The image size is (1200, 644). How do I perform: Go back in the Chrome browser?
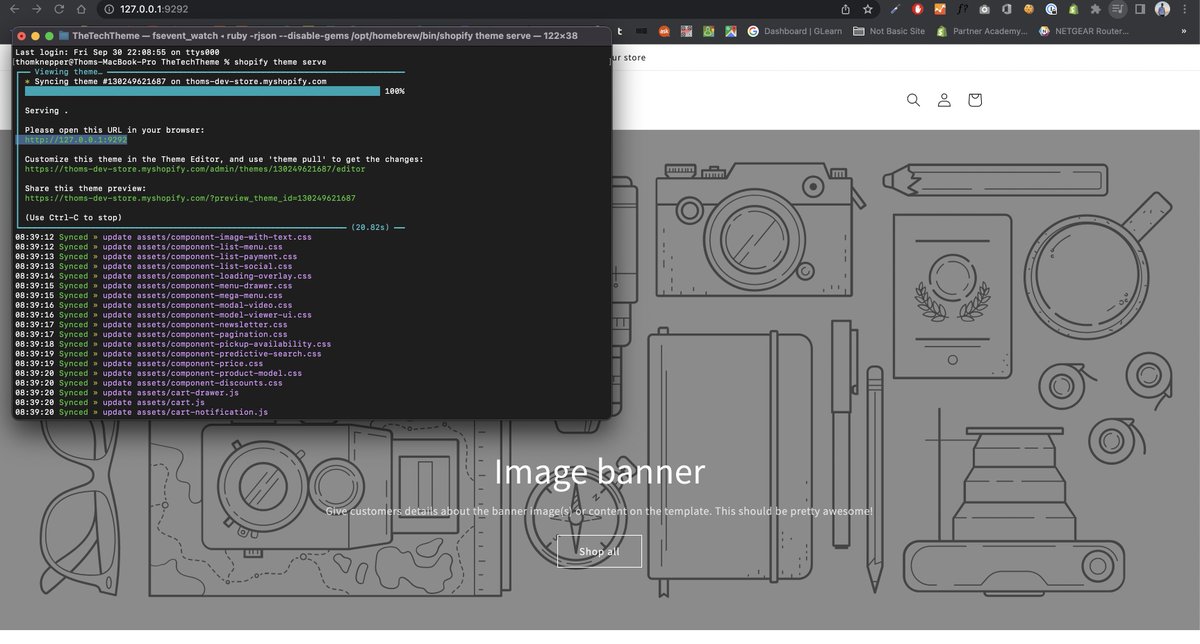click(x=13, y=9)
